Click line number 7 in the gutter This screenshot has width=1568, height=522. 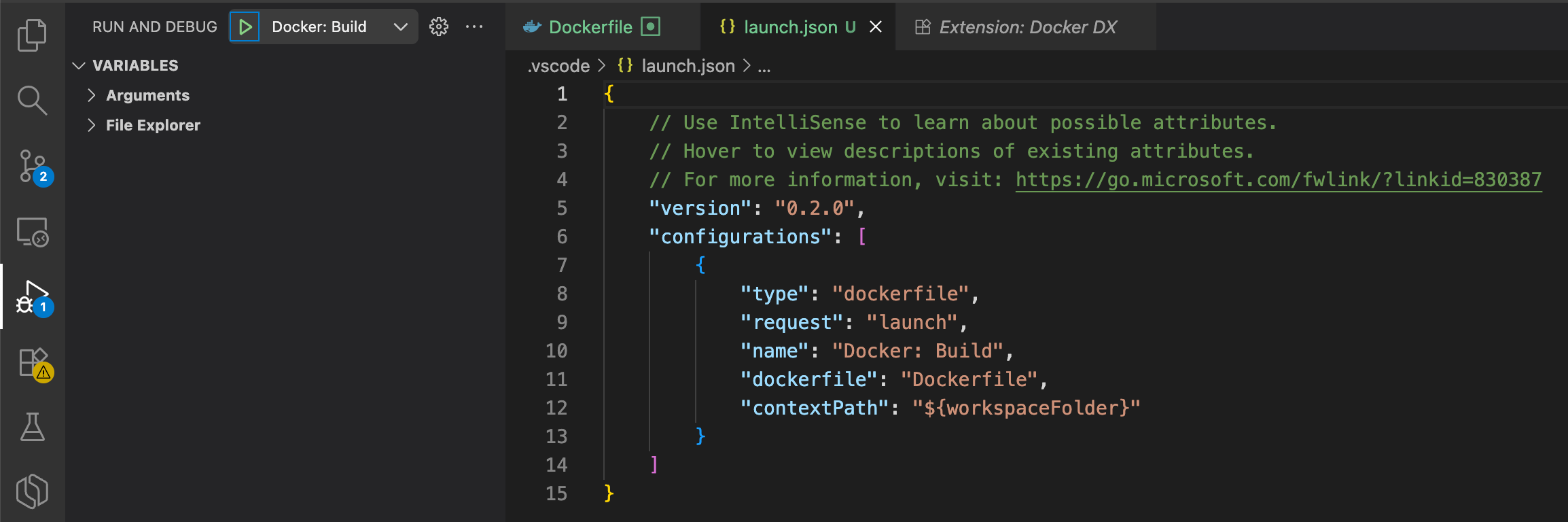[562, 265]
